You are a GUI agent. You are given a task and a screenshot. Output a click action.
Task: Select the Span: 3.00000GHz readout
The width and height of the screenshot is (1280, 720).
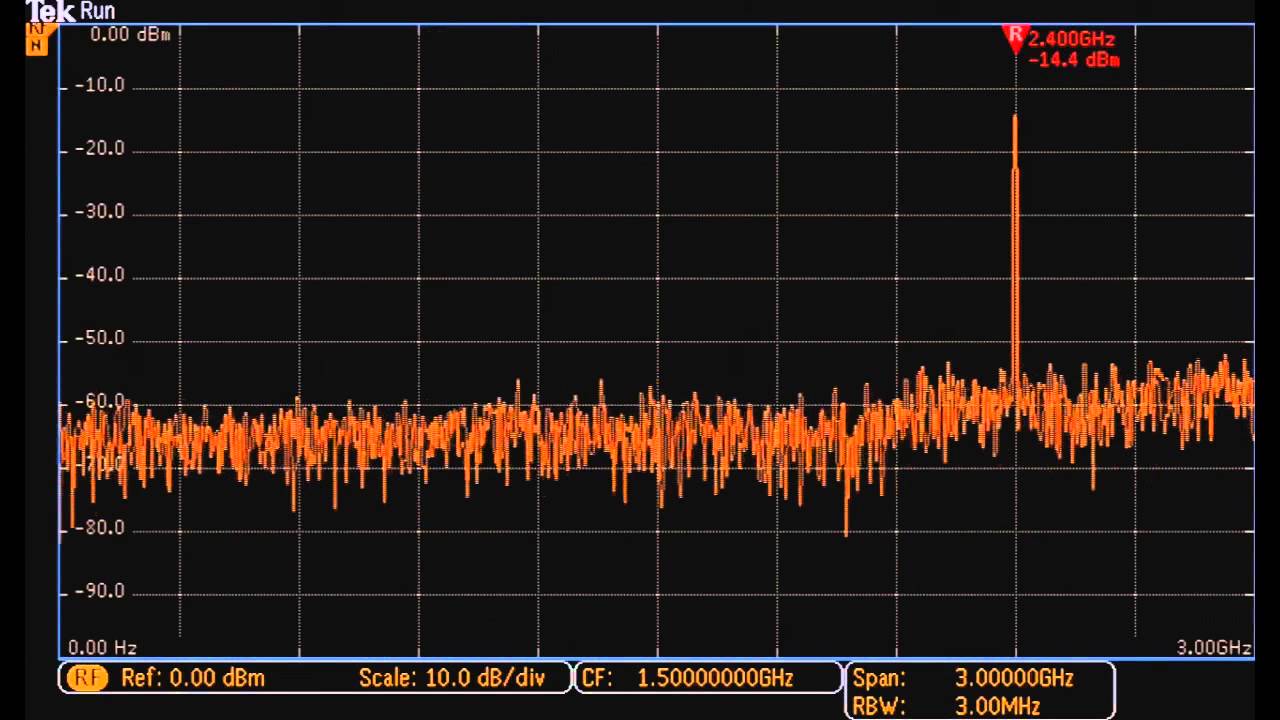(x=963, y=678)
